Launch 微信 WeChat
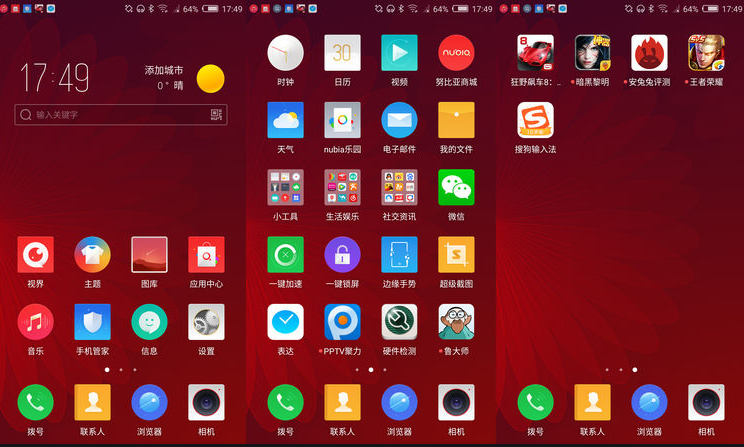Screen dimensions: 744x447 pos(456,187)
